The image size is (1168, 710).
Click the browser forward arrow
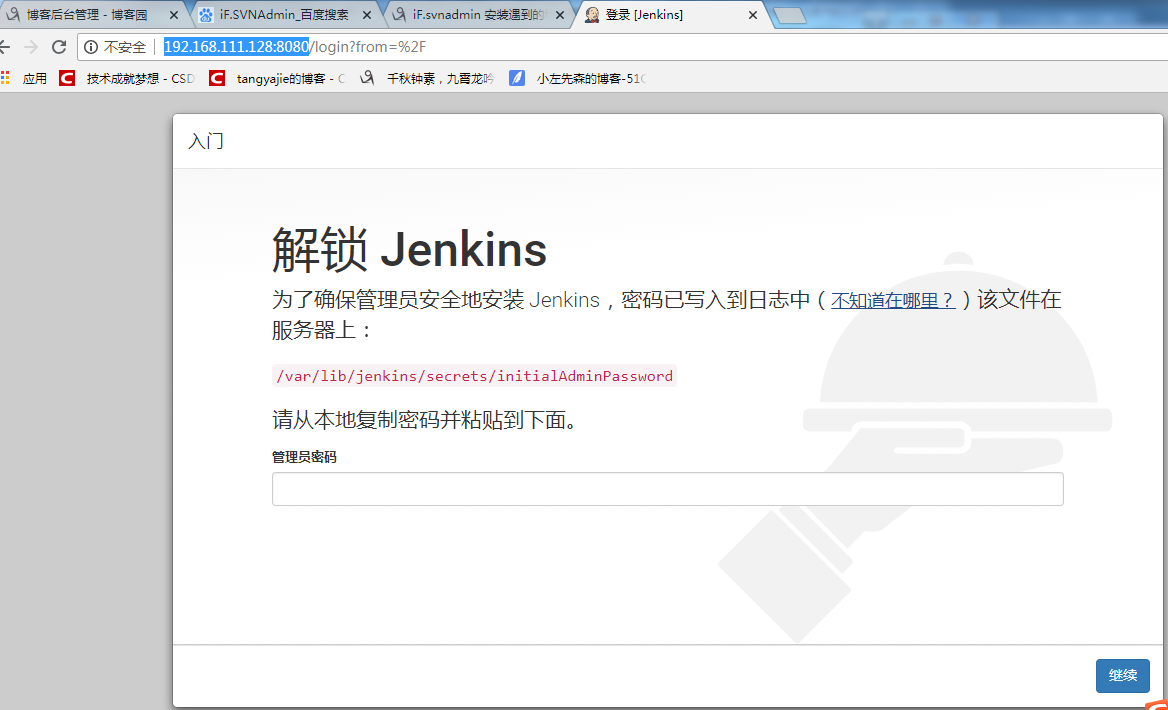click(31, 47)
